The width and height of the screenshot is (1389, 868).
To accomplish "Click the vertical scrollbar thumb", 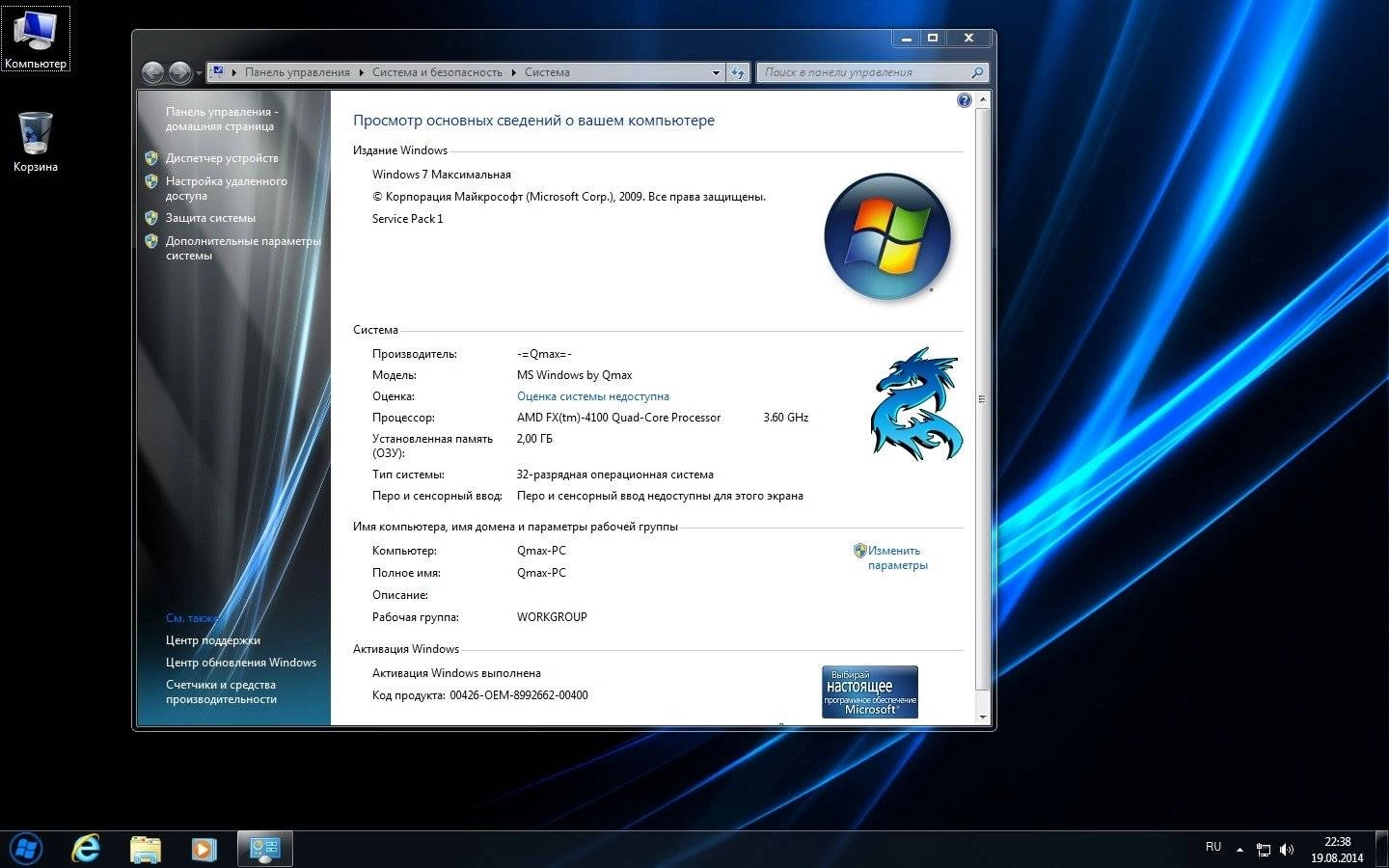I will click(x=983, y=398).
